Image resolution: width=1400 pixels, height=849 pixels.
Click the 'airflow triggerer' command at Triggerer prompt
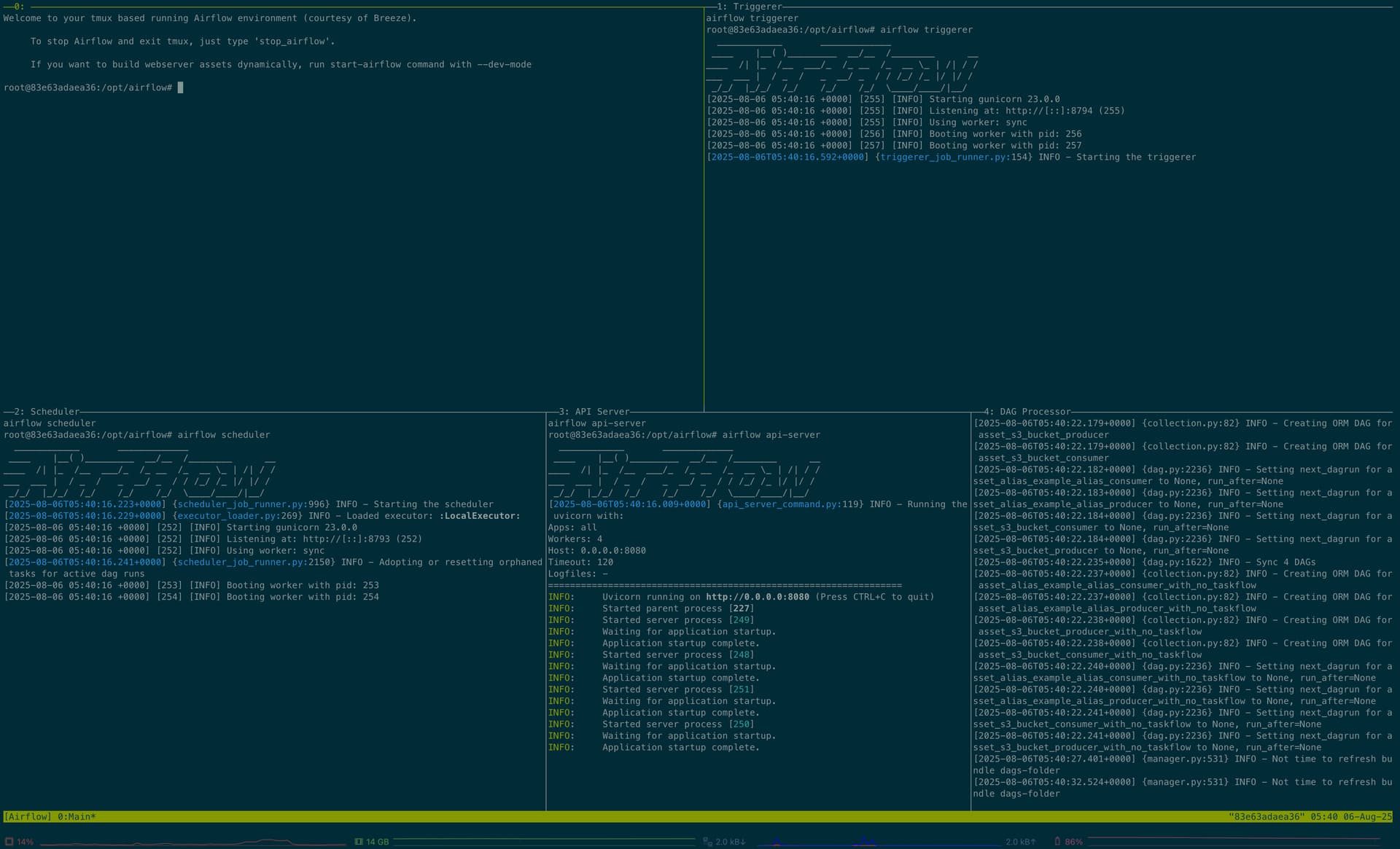[x=926, y=30]
